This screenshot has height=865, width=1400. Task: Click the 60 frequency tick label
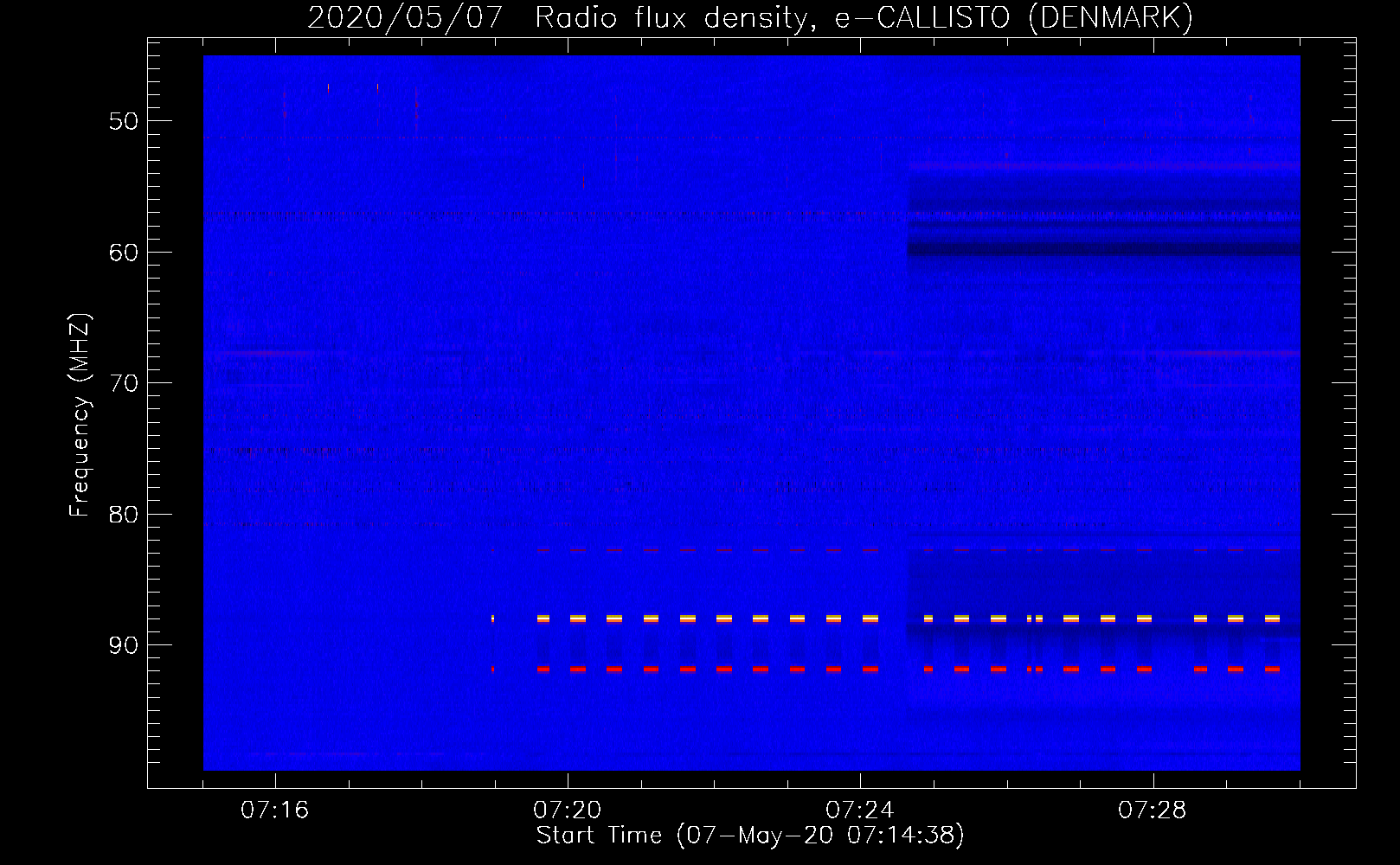(x=124, y=253)
